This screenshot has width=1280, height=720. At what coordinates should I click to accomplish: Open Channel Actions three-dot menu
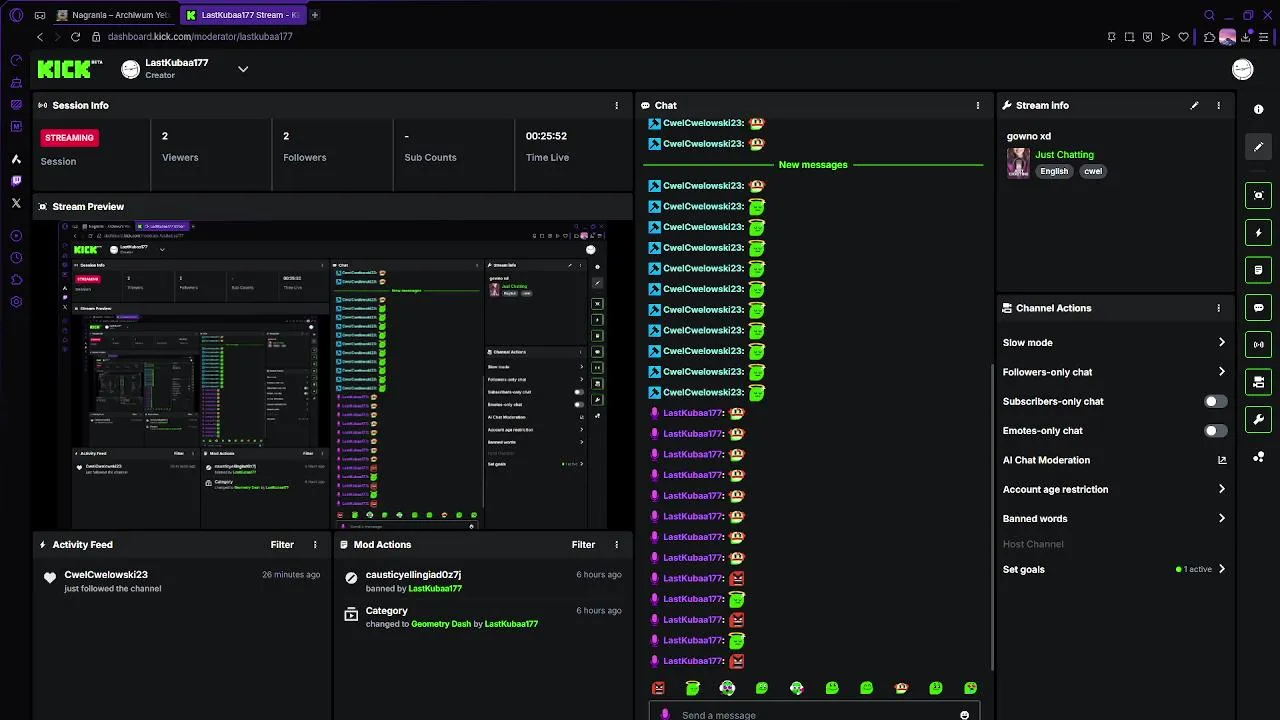1218,308
